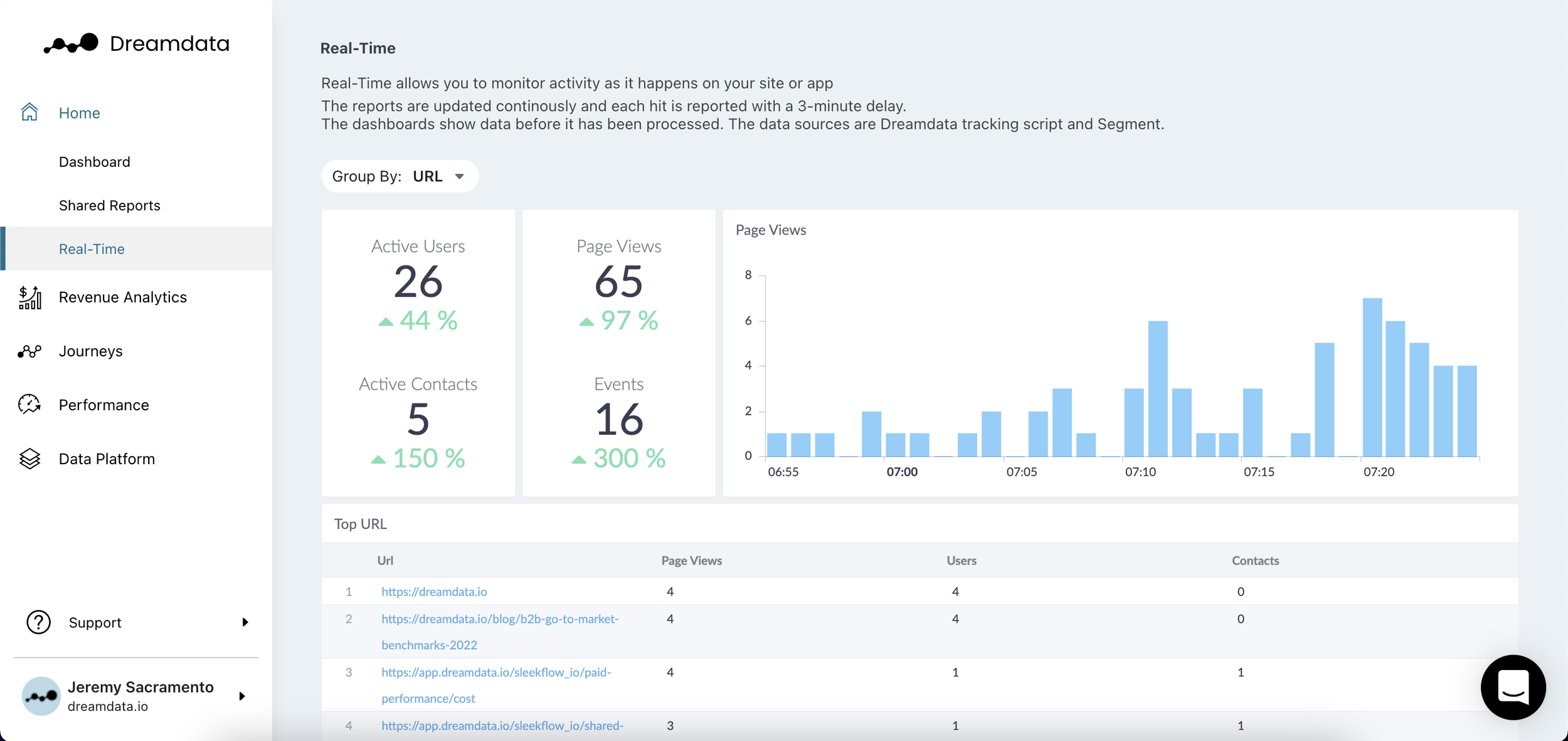Click the tallest bar in Page Views chart
1568x741 pixels.
[1372, 376]
